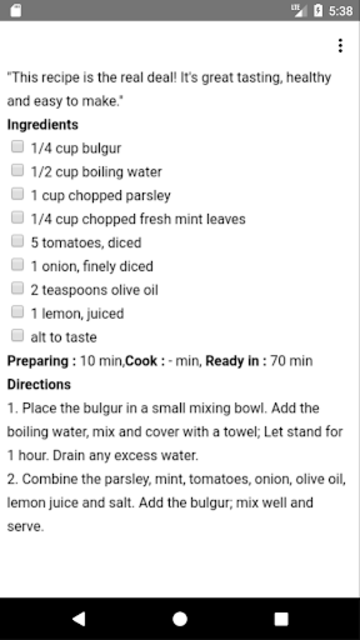Tick the alt to taste checkbox

click(17, 336)
